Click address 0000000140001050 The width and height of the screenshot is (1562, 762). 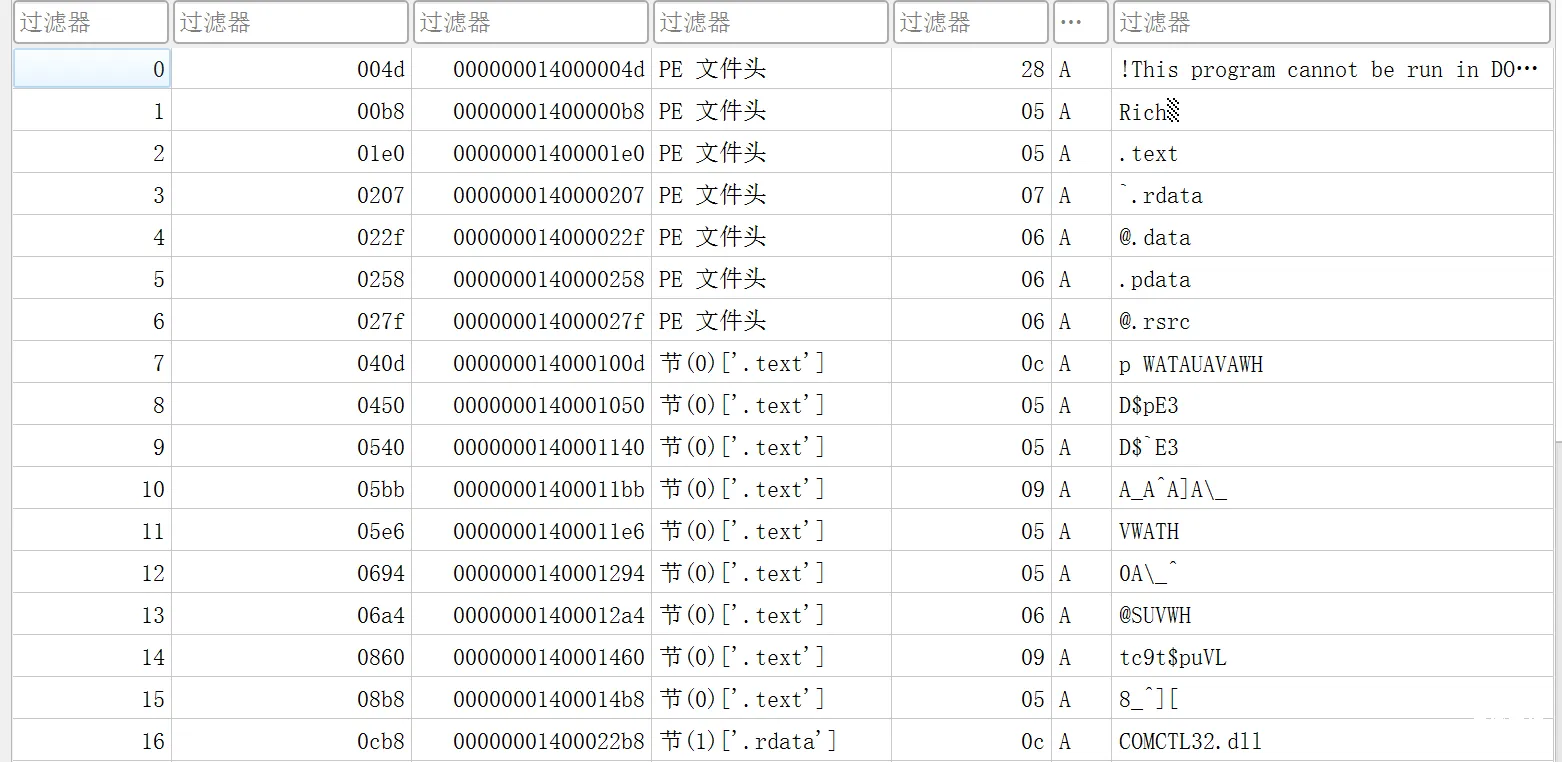pyautogui.click(x=549, y=406)
